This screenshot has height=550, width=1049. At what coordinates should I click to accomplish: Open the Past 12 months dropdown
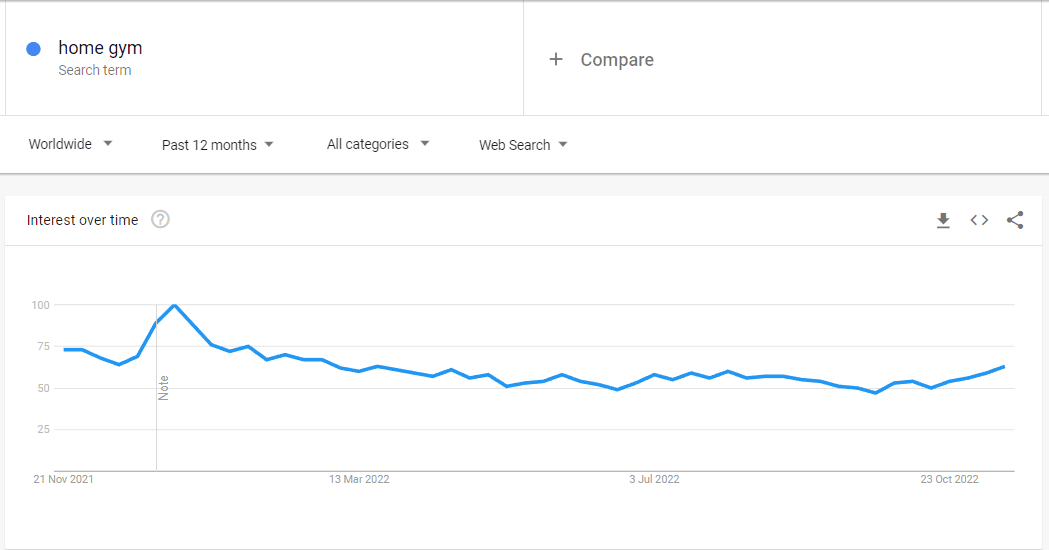point(217,145)
